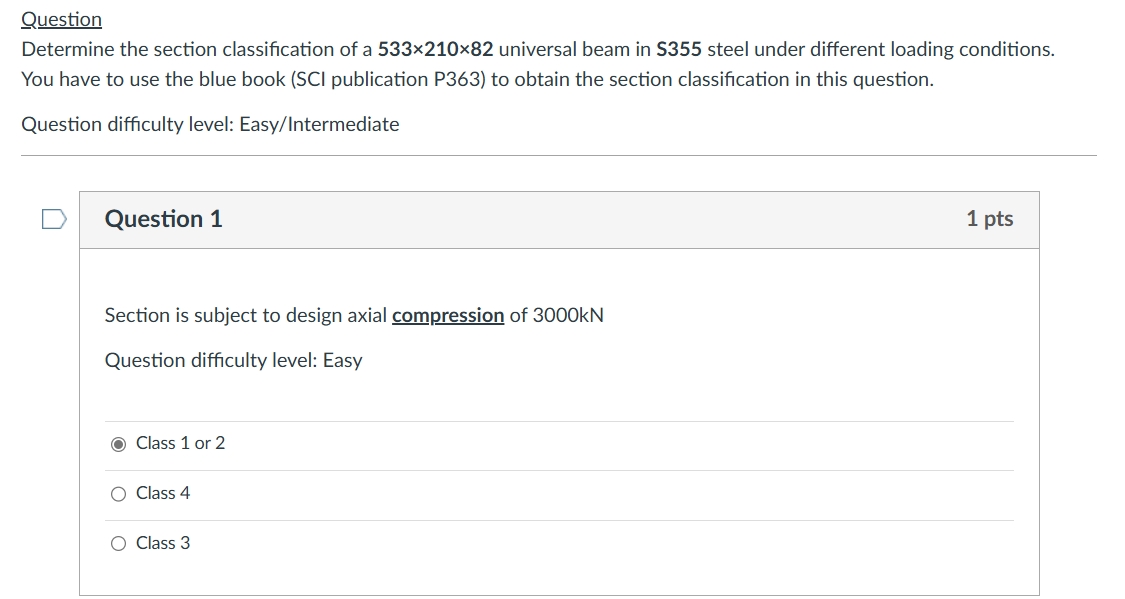Click the Class 4 option label text
This screenshot has height=599, width=1125.
pos(162,492)
